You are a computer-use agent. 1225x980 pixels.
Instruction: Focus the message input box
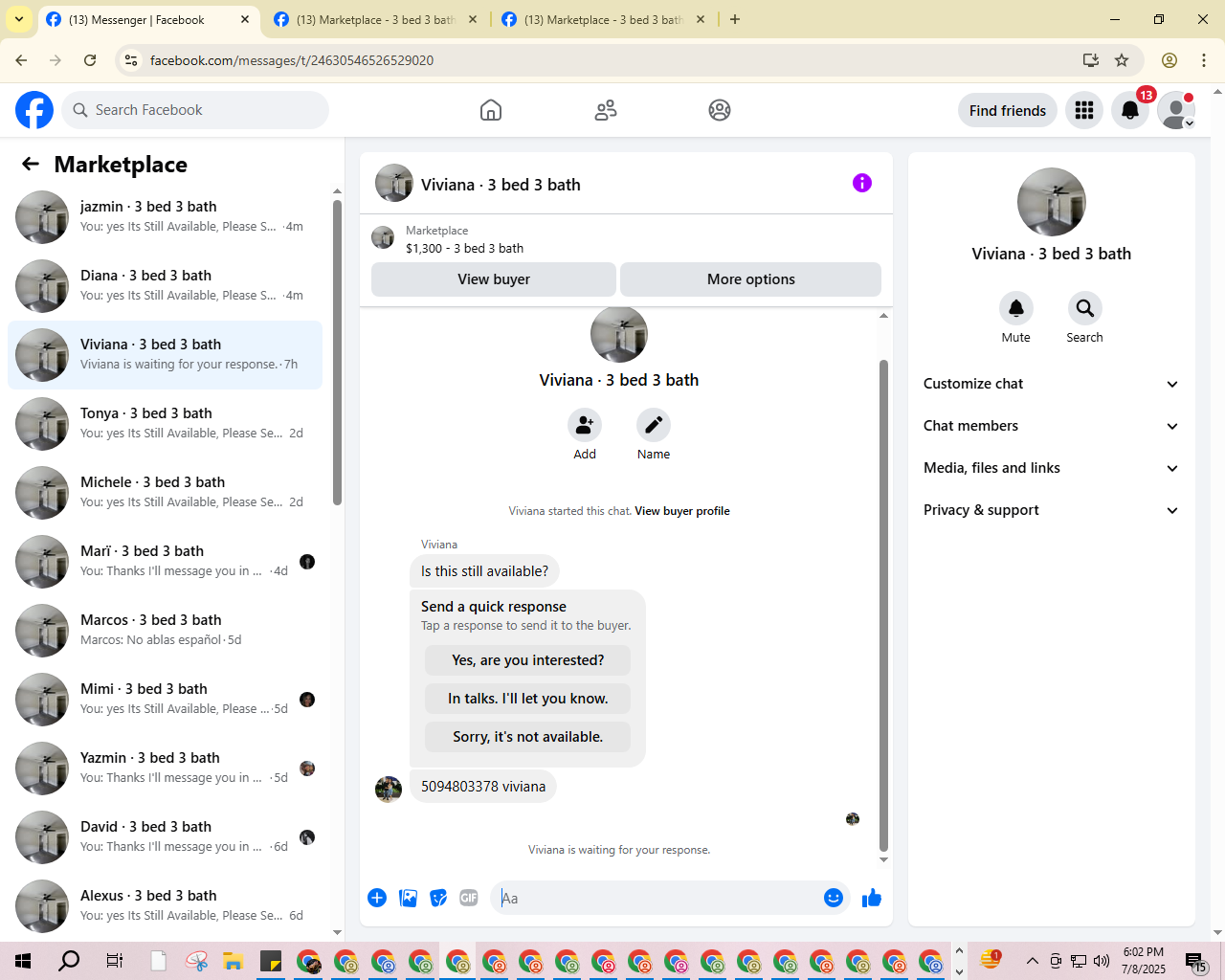click(x=657, y=898)
